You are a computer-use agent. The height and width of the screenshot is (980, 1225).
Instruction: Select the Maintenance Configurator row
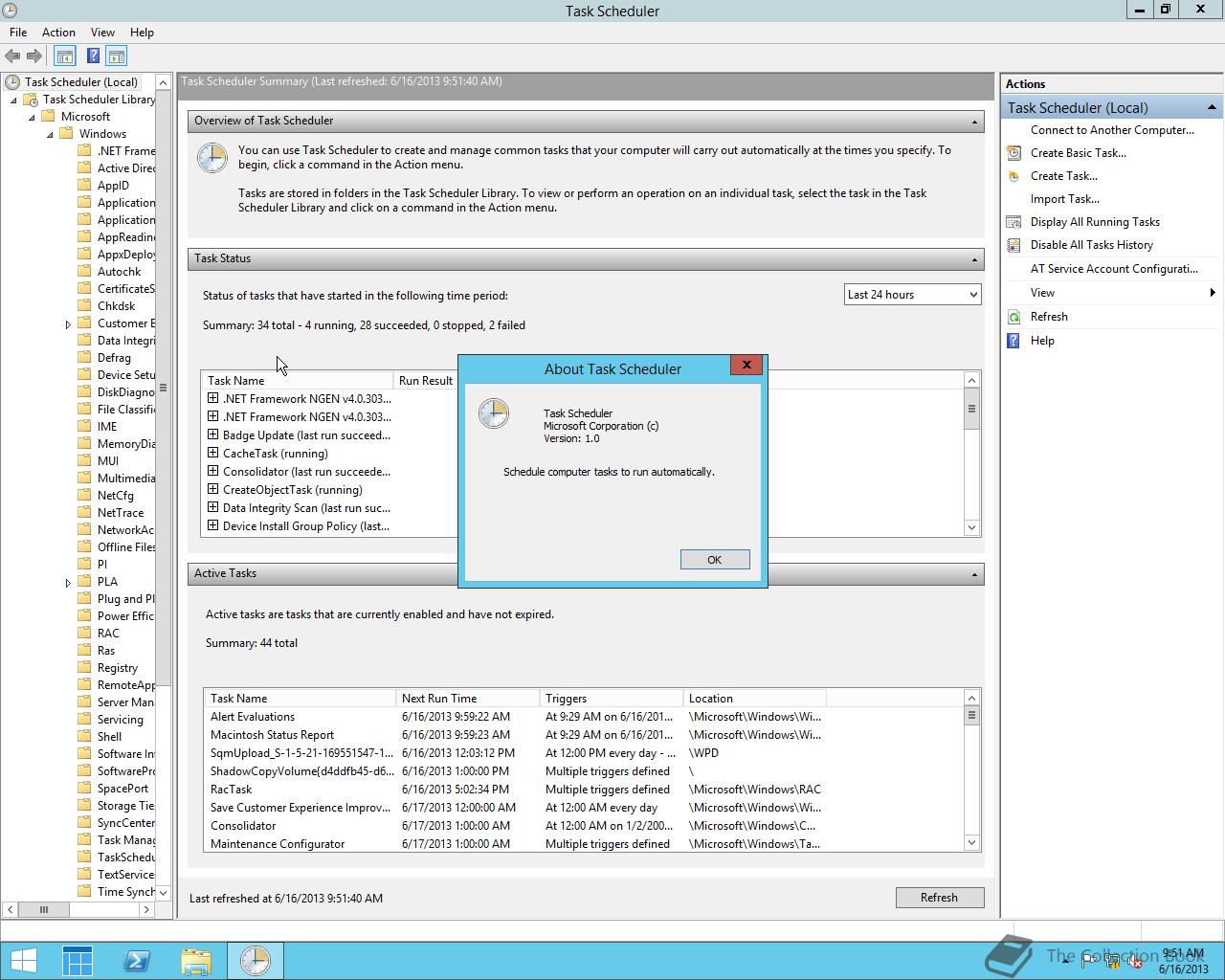click(x=583, y=844)
